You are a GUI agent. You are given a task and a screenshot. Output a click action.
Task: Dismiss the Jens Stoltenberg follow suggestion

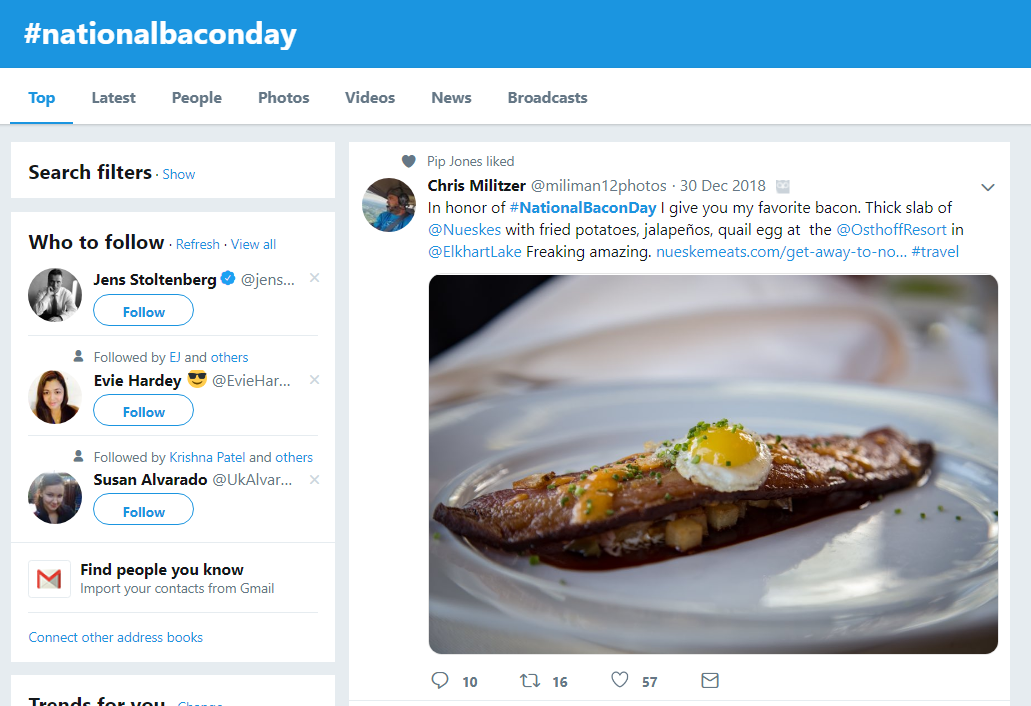coord(314,278)
